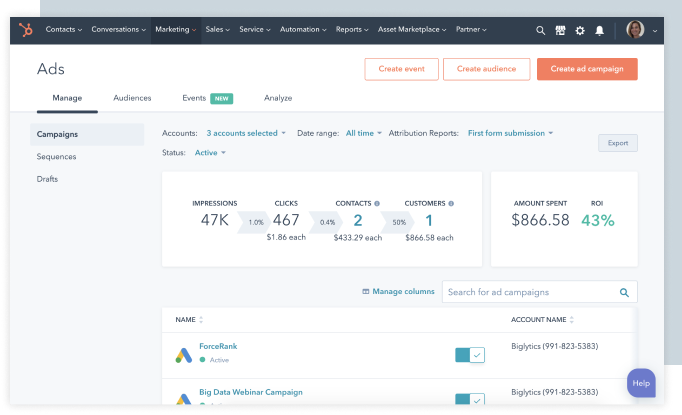This screenshot has height=415, width=682.
Task: Click the Help chat button
Action: tap(641, 383)
